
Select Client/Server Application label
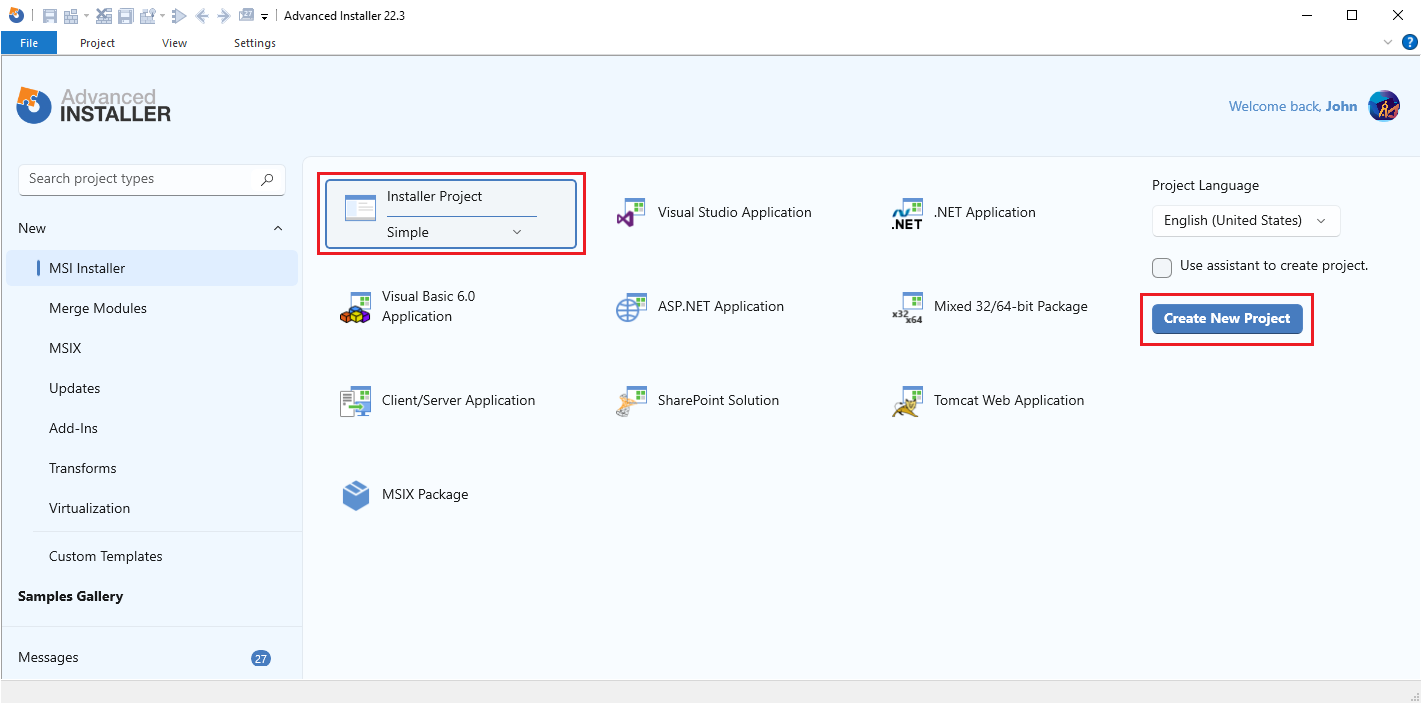(x=459, y=400)
